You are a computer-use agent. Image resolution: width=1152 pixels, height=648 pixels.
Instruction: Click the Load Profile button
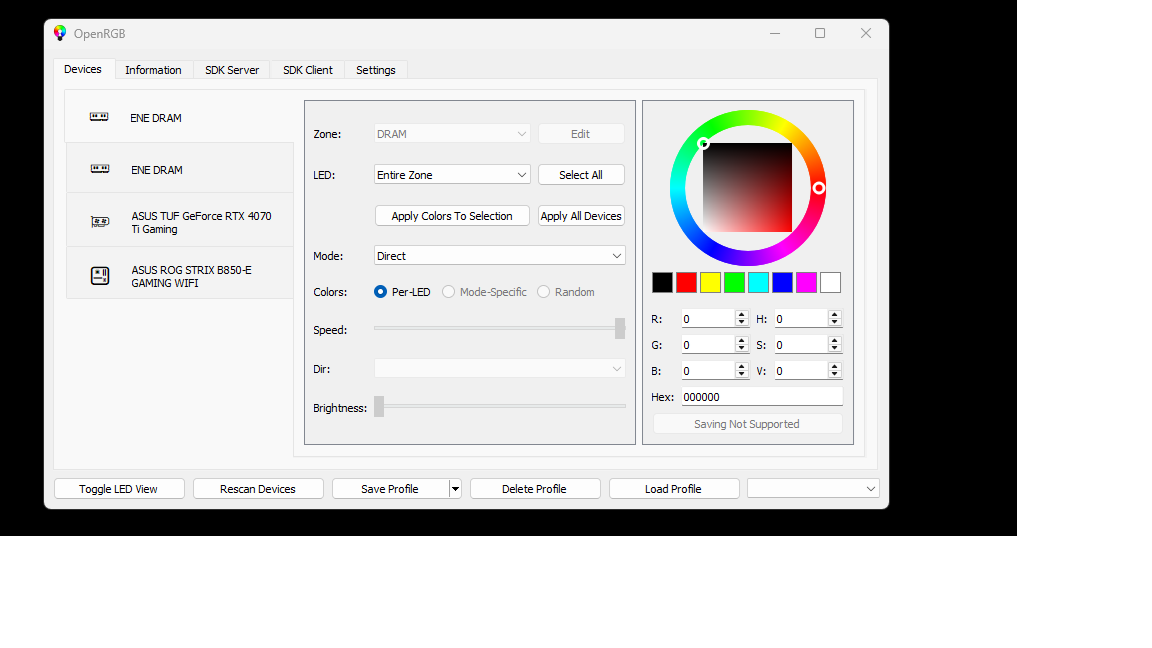pos(674,489)
